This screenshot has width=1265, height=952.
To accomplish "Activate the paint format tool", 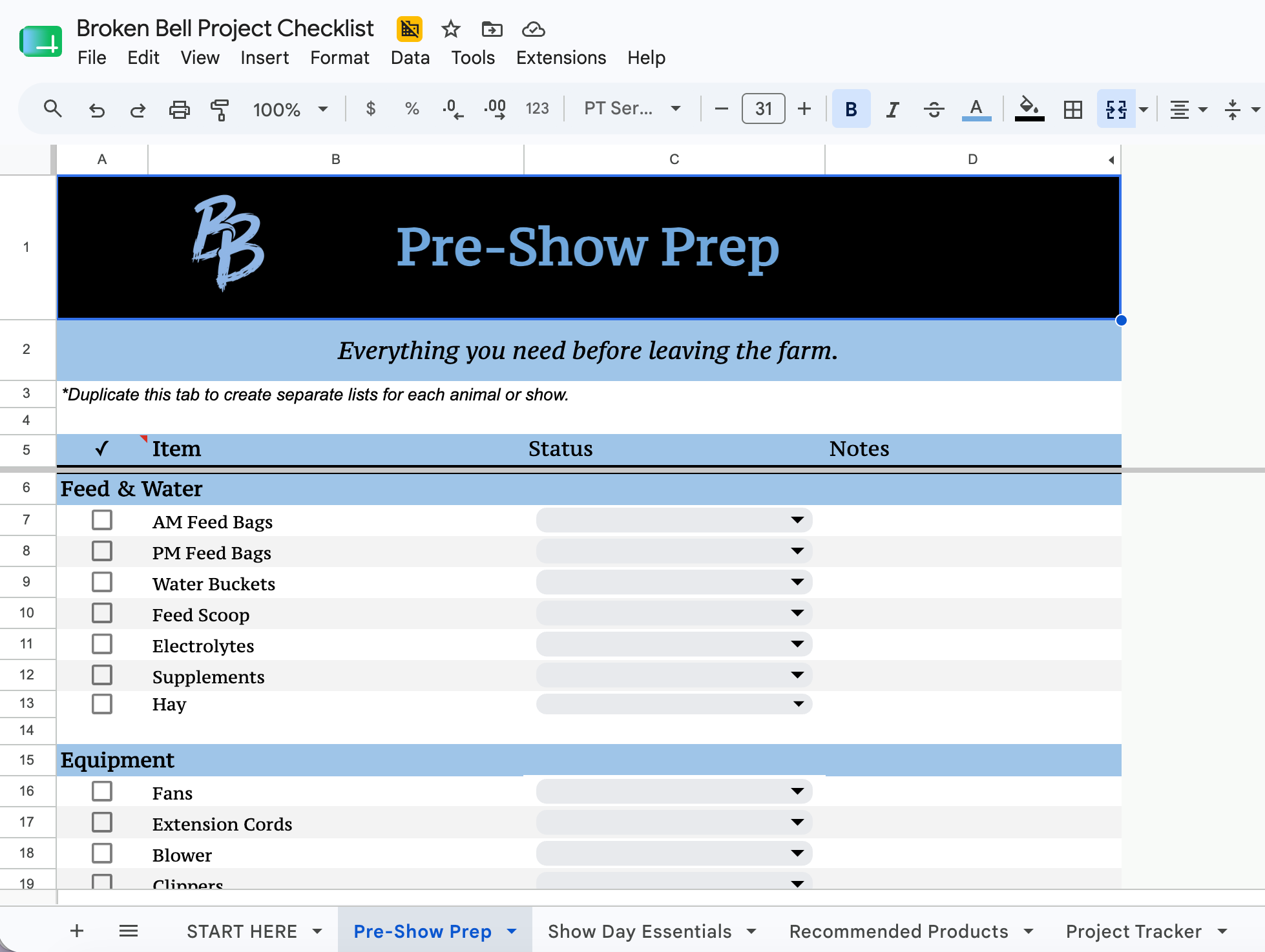I will (220, 109).
